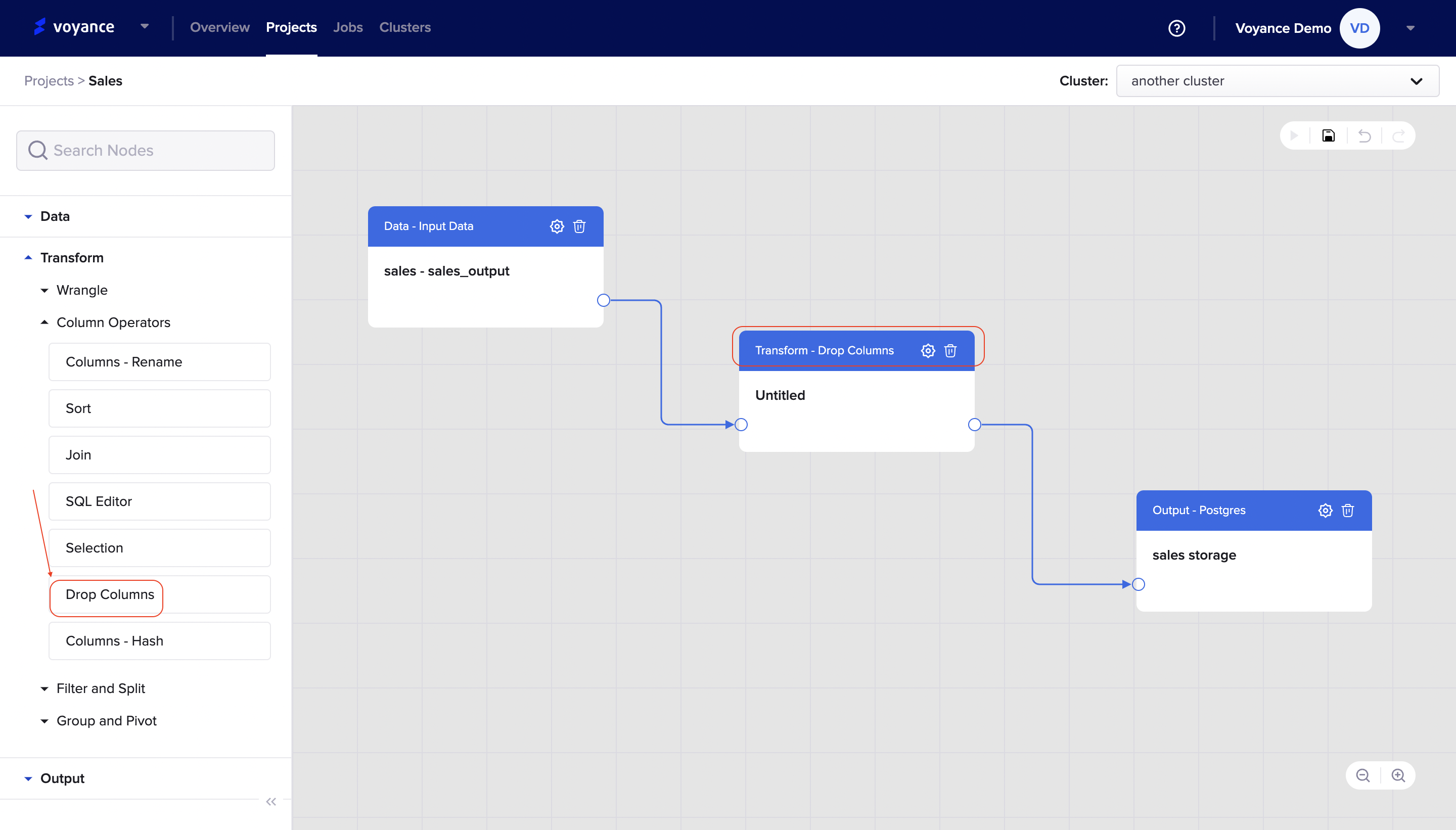The image size is (1456, 830).
Task: Click the input port of Drop Columns node
Action: click(741, 425)
